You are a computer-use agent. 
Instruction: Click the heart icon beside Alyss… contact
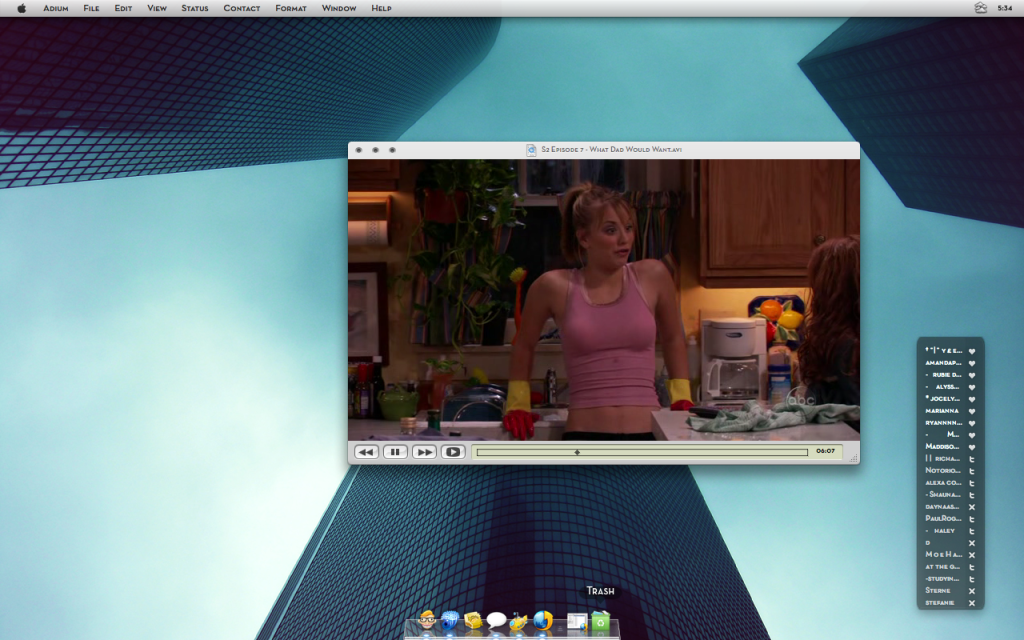[x=972, y=387]
